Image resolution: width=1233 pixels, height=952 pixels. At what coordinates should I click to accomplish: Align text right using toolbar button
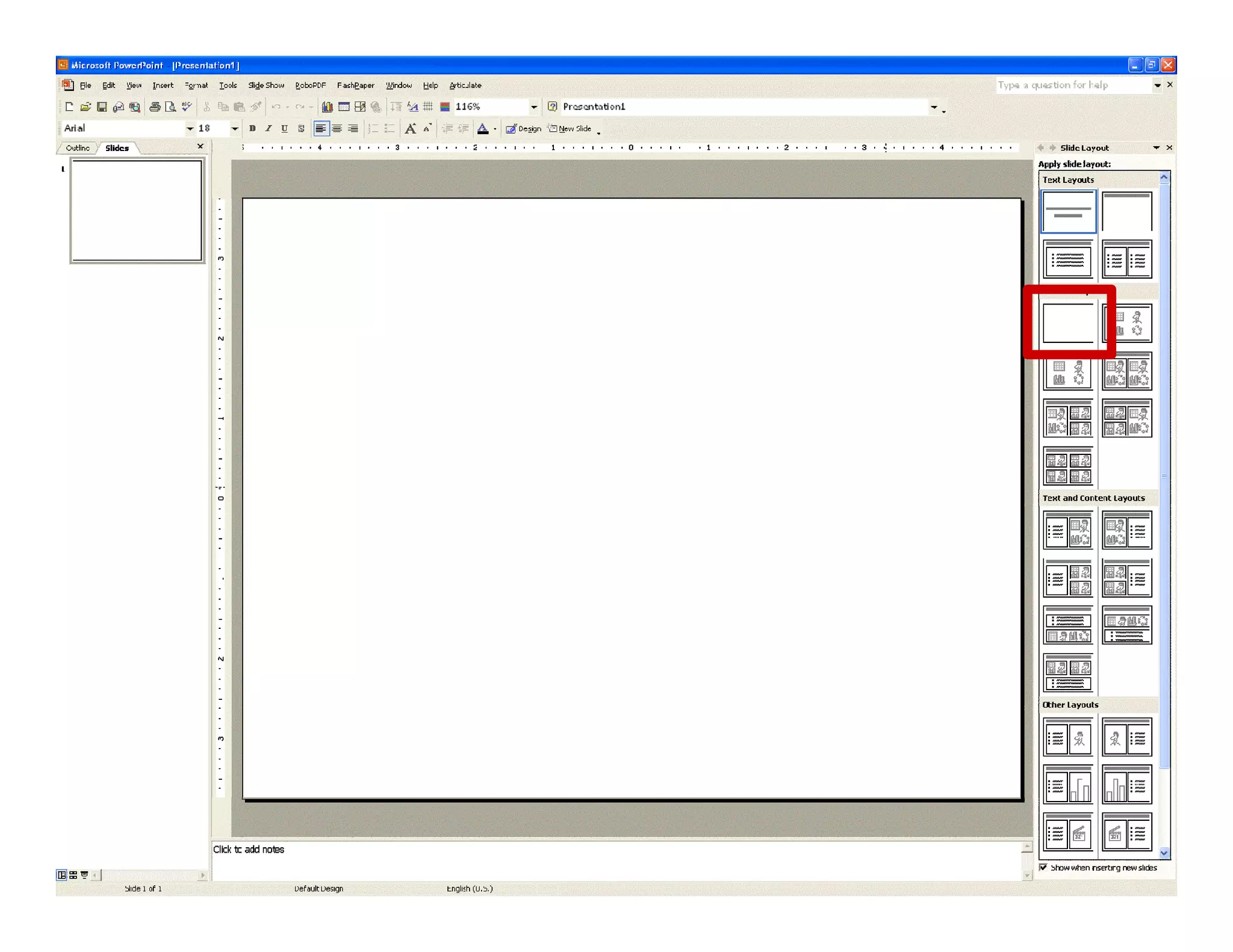tap(353, 128)
